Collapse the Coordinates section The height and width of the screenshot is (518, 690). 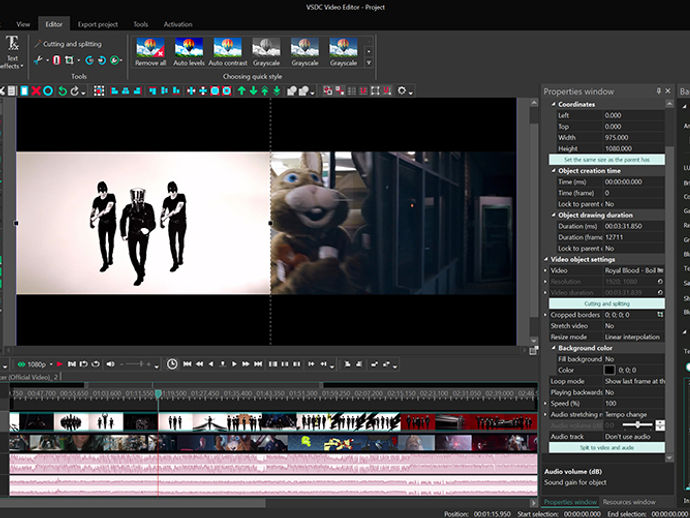(x=554, y=104)
